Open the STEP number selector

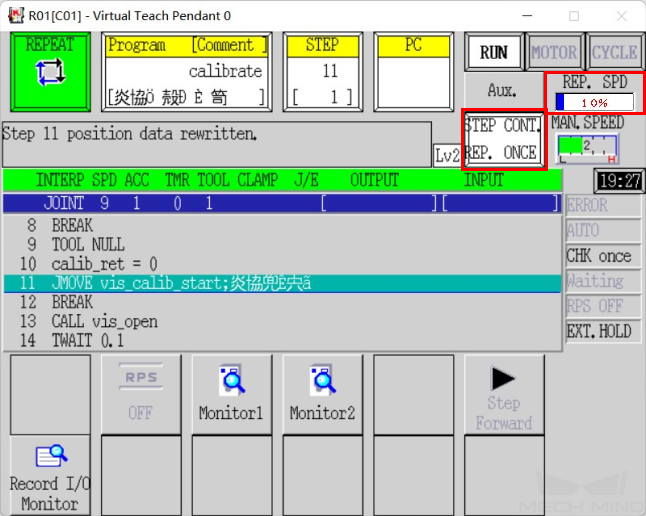point(323,72)
